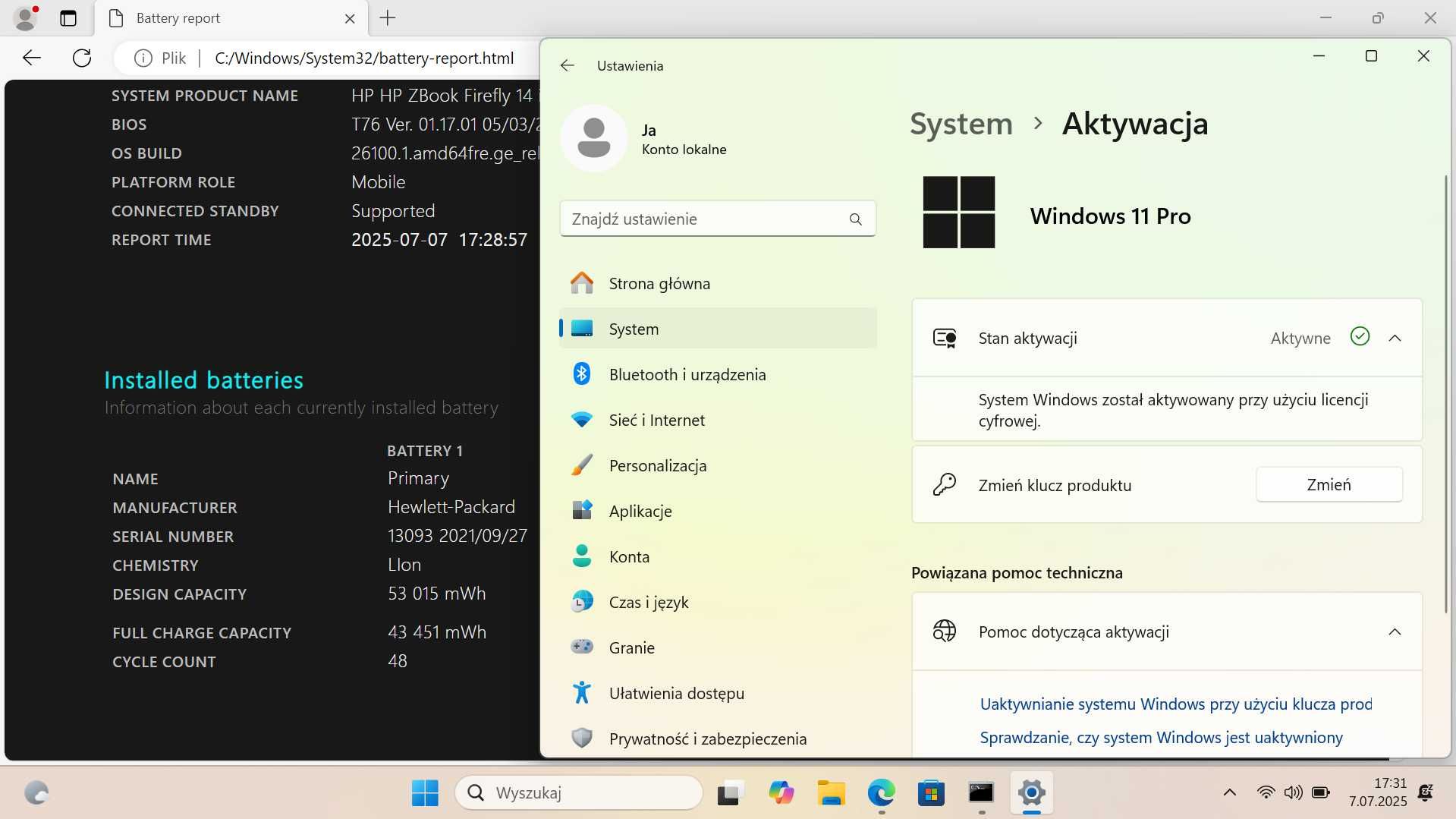Click the accessibility figure icon
This screenshot has height=819, width=1456.
point(582,692)
